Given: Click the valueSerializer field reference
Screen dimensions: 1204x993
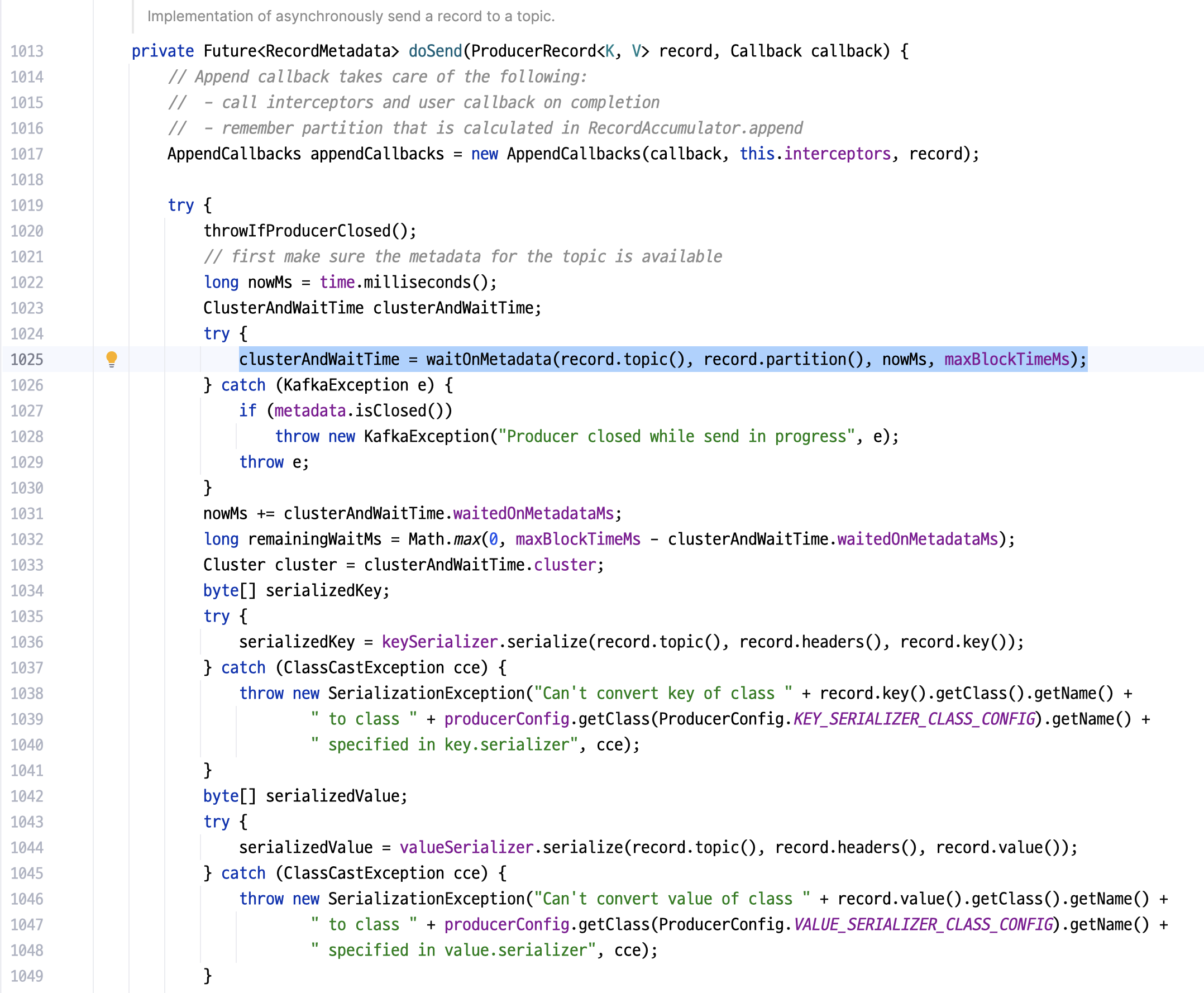Looking at the screenshot, I should [466, 847].
